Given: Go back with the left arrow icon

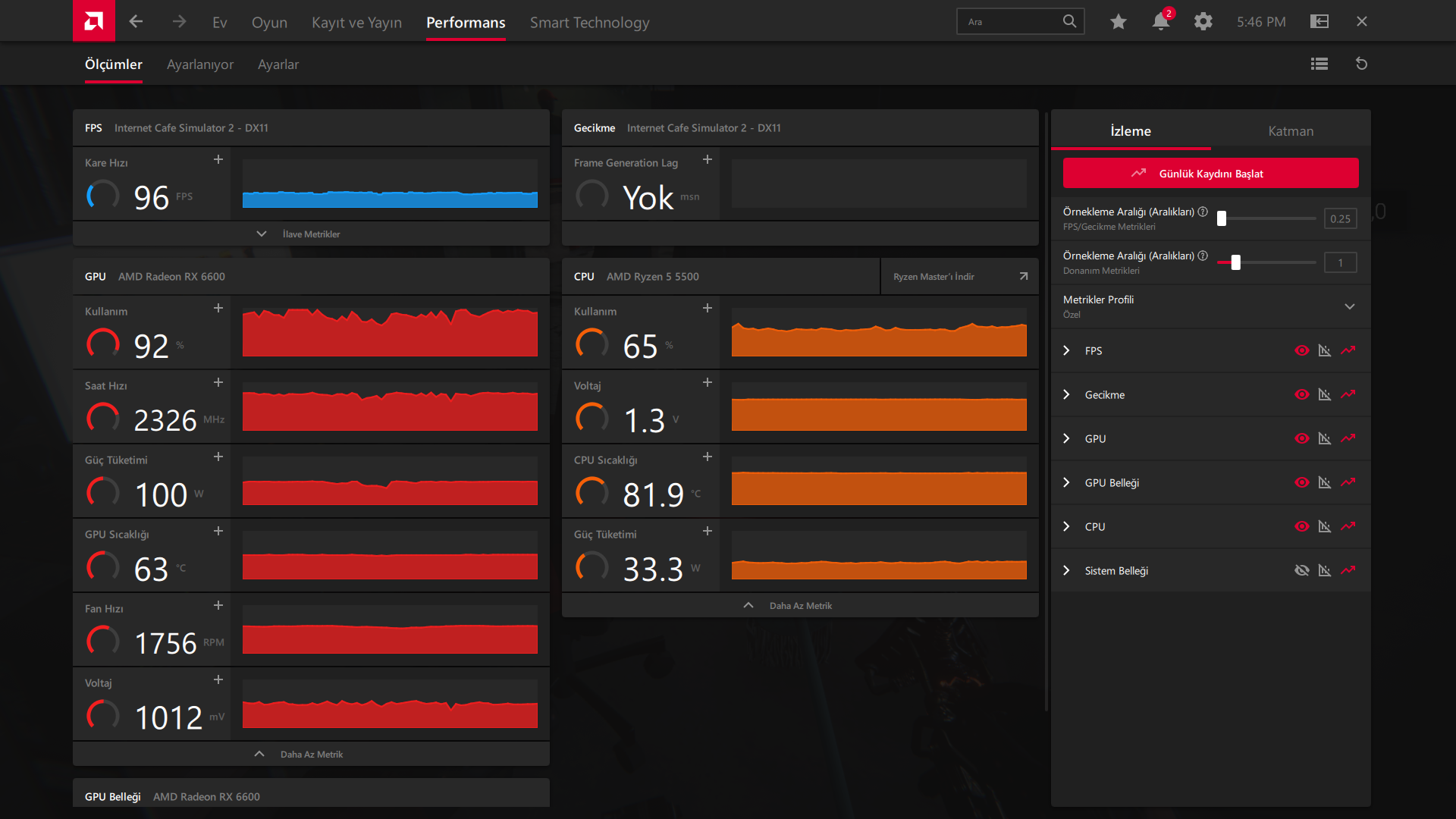Looking at the screenshot, I should point(136,22).
